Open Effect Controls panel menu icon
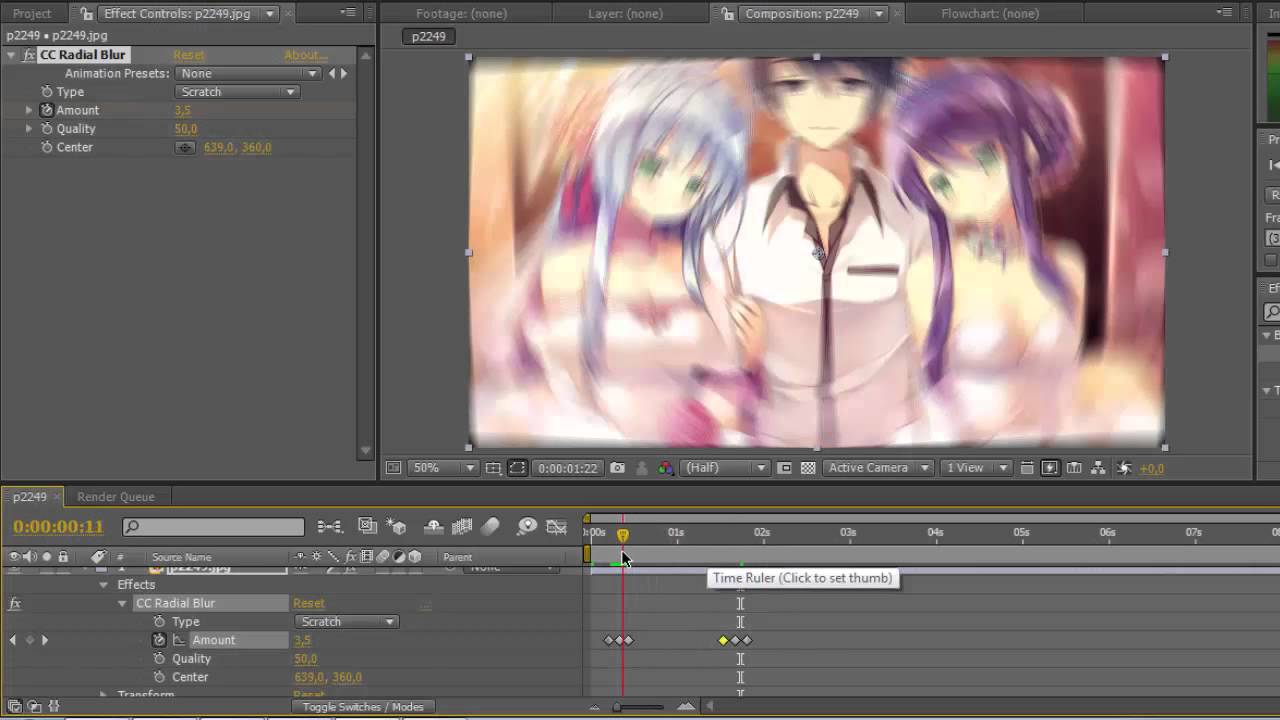 (x=347, y=13)
